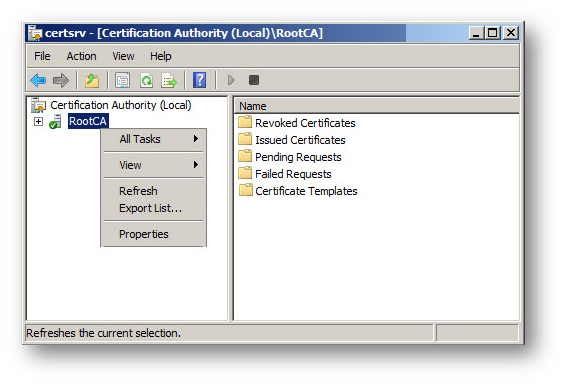Viewport: 567px width, 387px height.
Task: Click the Properties toolbar icon
Action: (x=123, y=80)
